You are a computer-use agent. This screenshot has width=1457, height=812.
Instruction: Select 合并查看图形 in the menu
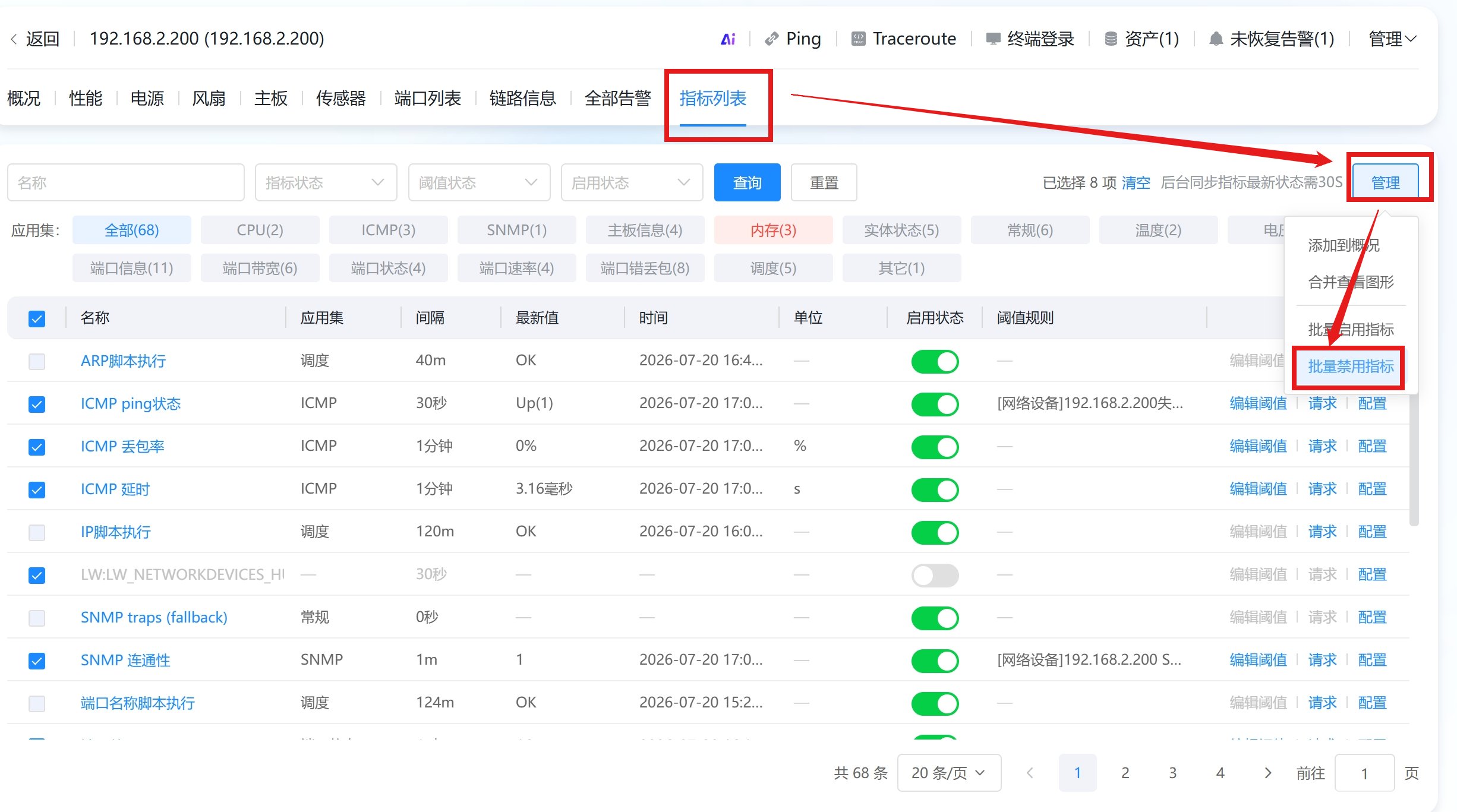tap(1351, 282)
